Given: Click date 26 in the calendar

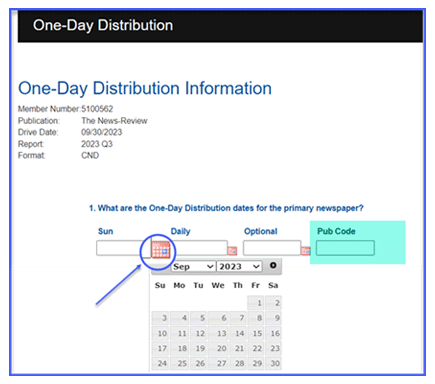Looking at the screenshot, I should coord(199,363).
